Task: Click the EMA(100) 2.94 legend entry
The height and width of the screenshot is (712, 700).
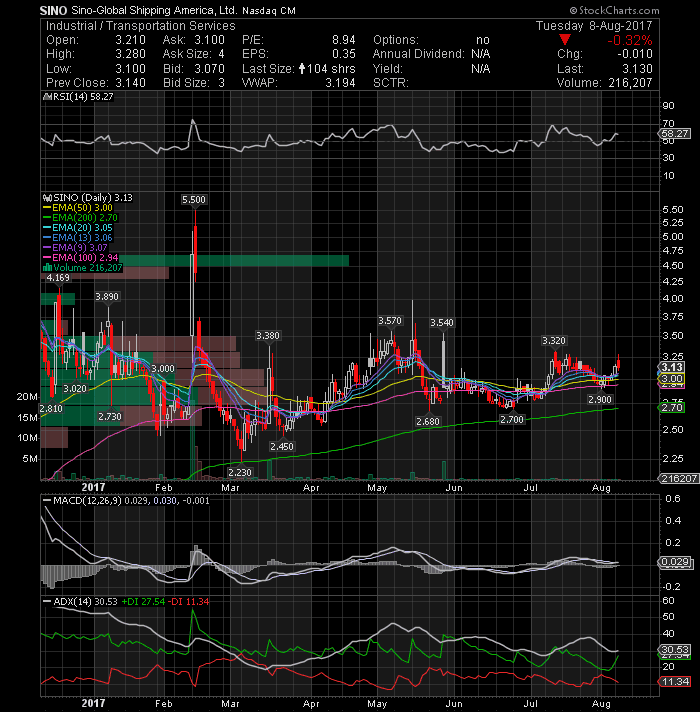Action: coord(80,257)
